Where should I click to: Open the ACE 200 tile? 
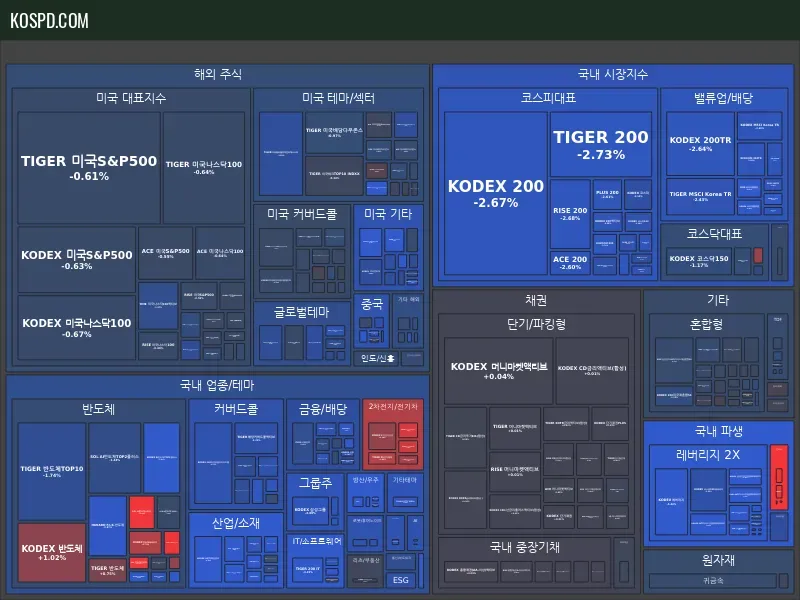(x=570, y=263)
